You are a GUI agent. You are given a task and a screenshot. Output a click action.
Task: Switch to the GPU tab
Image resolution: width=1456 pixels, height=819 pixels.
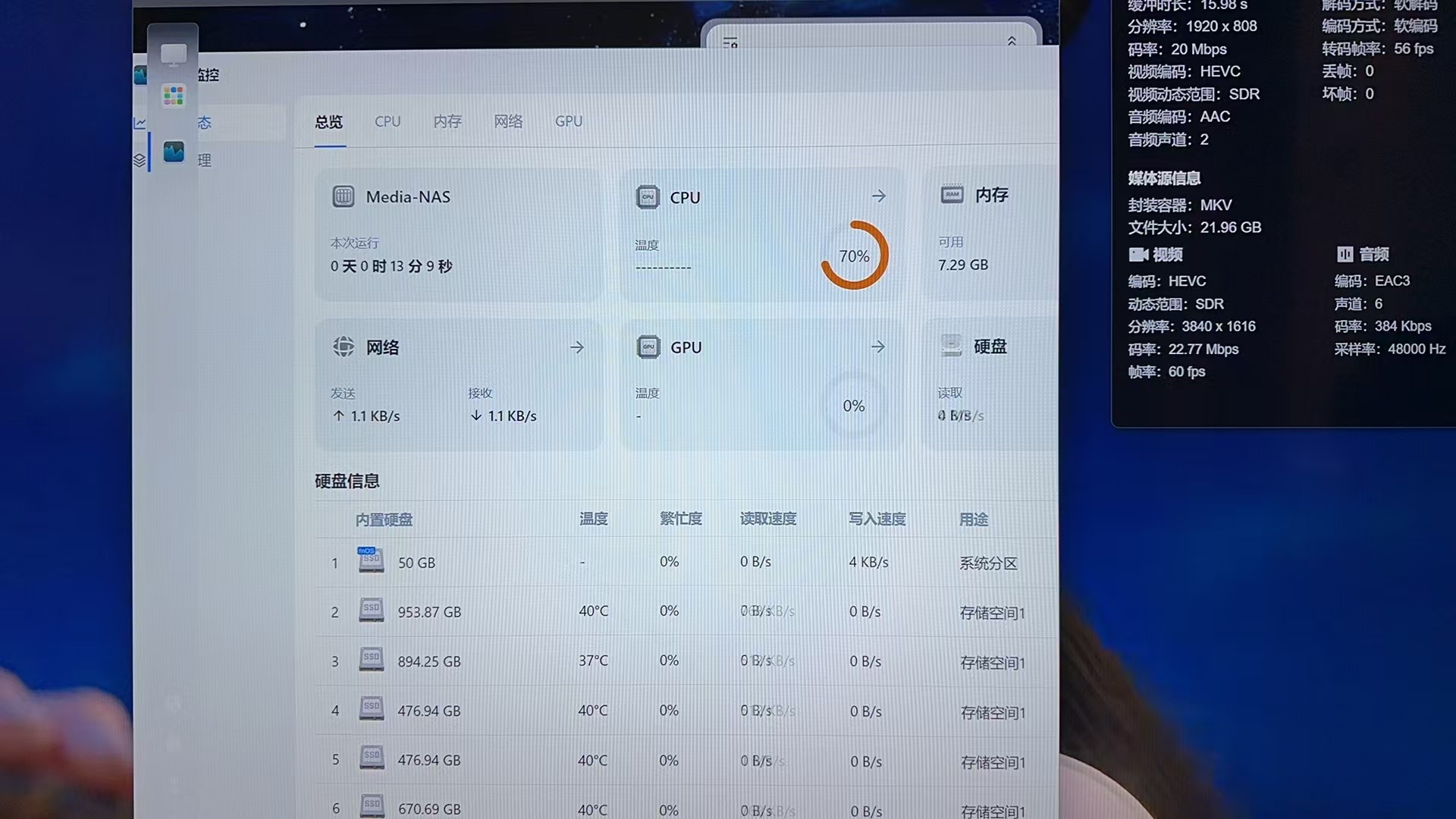coord(569,121)
